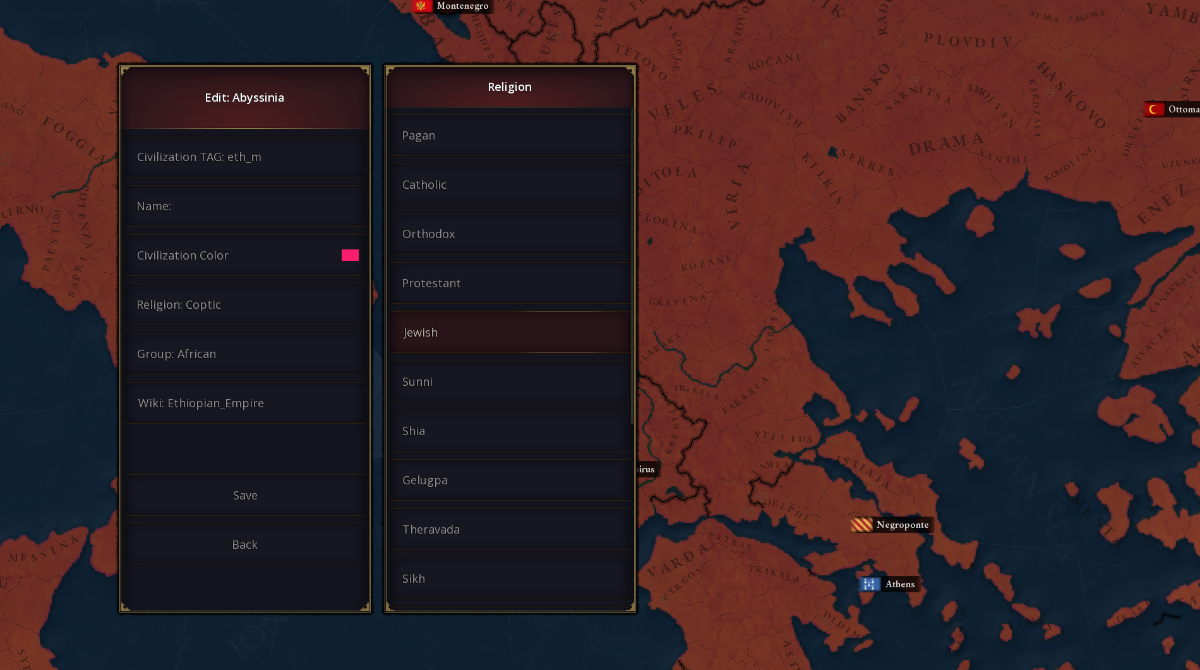Click the Religion panel header
The width and height of the screenshot is (1200, 670).
pyautogui.click(x=510, y=87)
